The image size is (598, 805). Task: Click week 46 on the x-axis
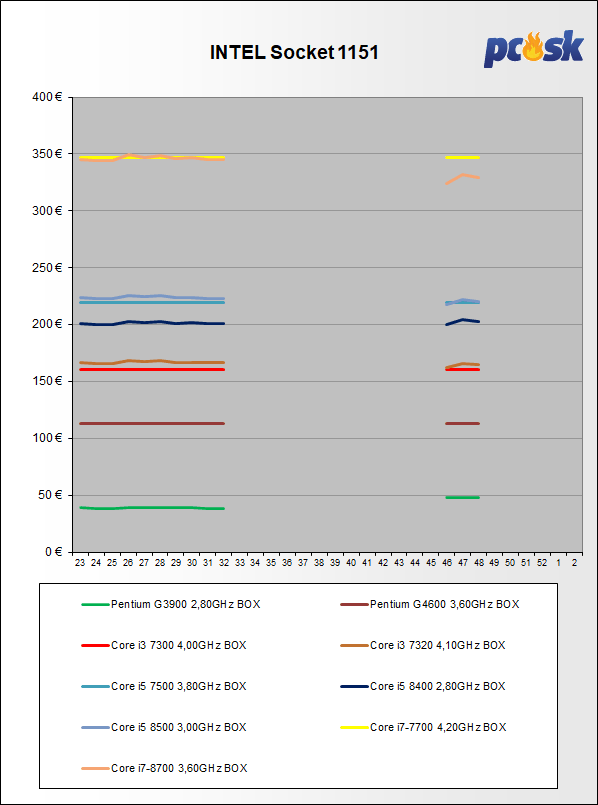coord(447,563)
